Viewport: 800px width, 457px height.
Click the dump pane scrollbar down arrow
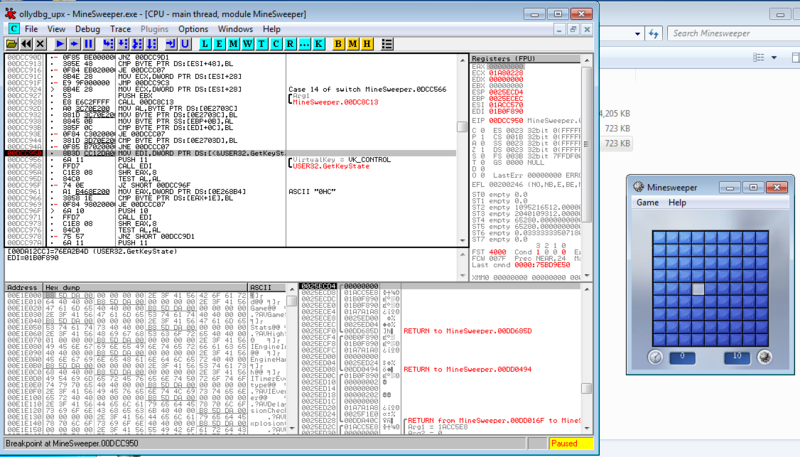click(x=292, y=428)
